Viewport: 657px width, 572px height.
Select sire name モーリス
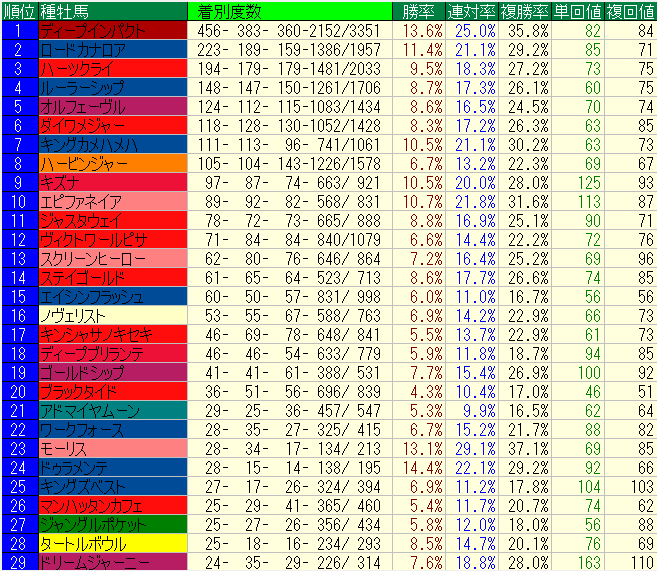pos(113,448)
